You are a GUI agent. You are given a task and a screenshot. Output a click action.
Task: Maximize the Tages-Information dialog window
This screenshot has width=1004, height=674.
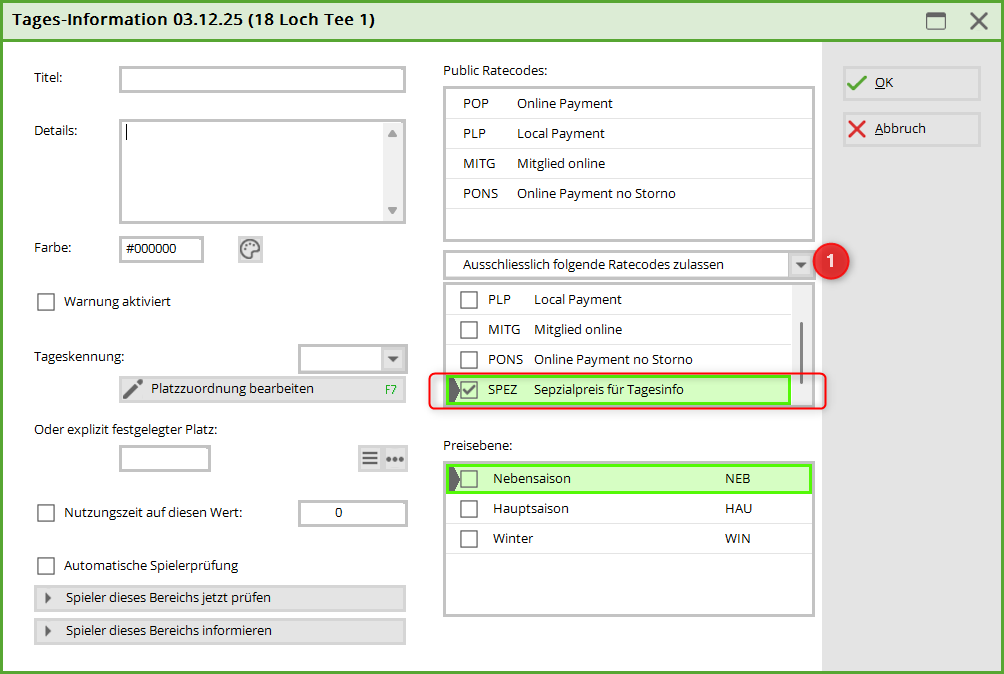pos(936,21)
